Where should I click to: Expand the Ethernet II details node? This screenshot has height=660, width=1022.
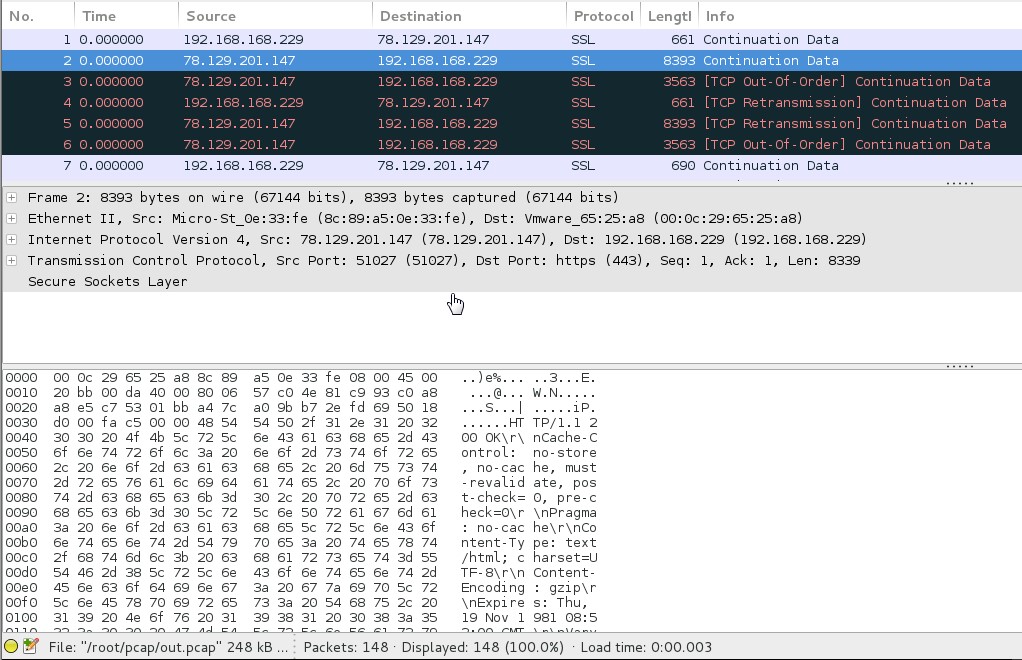(12, 218)
